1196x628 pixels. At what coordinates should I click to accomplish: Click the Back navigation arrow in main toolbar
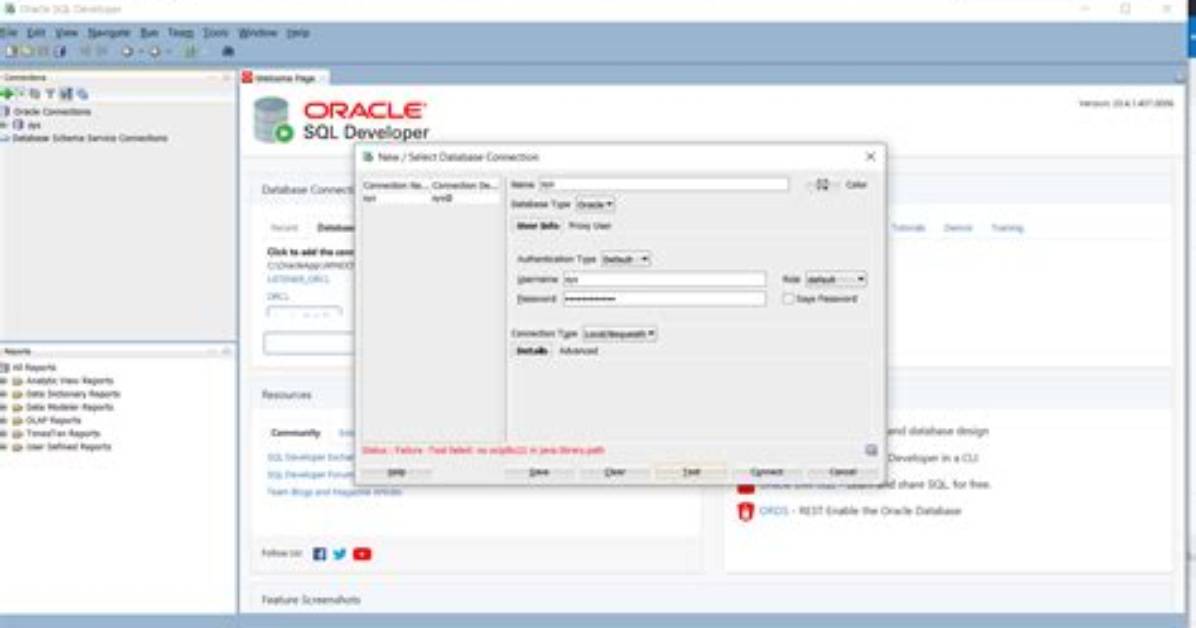click(x=127, y=51)
